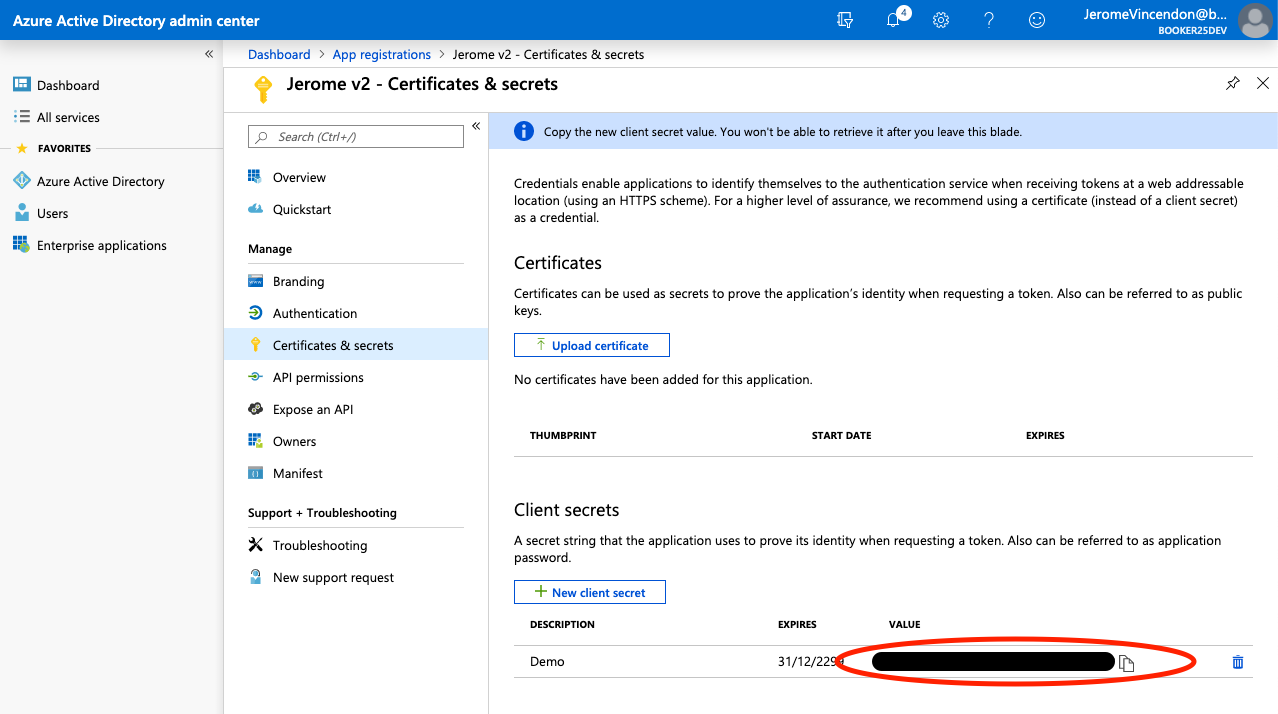This screenshot has width=1278, height=714.
Task: Delete the Demo client secret
Action: 1238,662
